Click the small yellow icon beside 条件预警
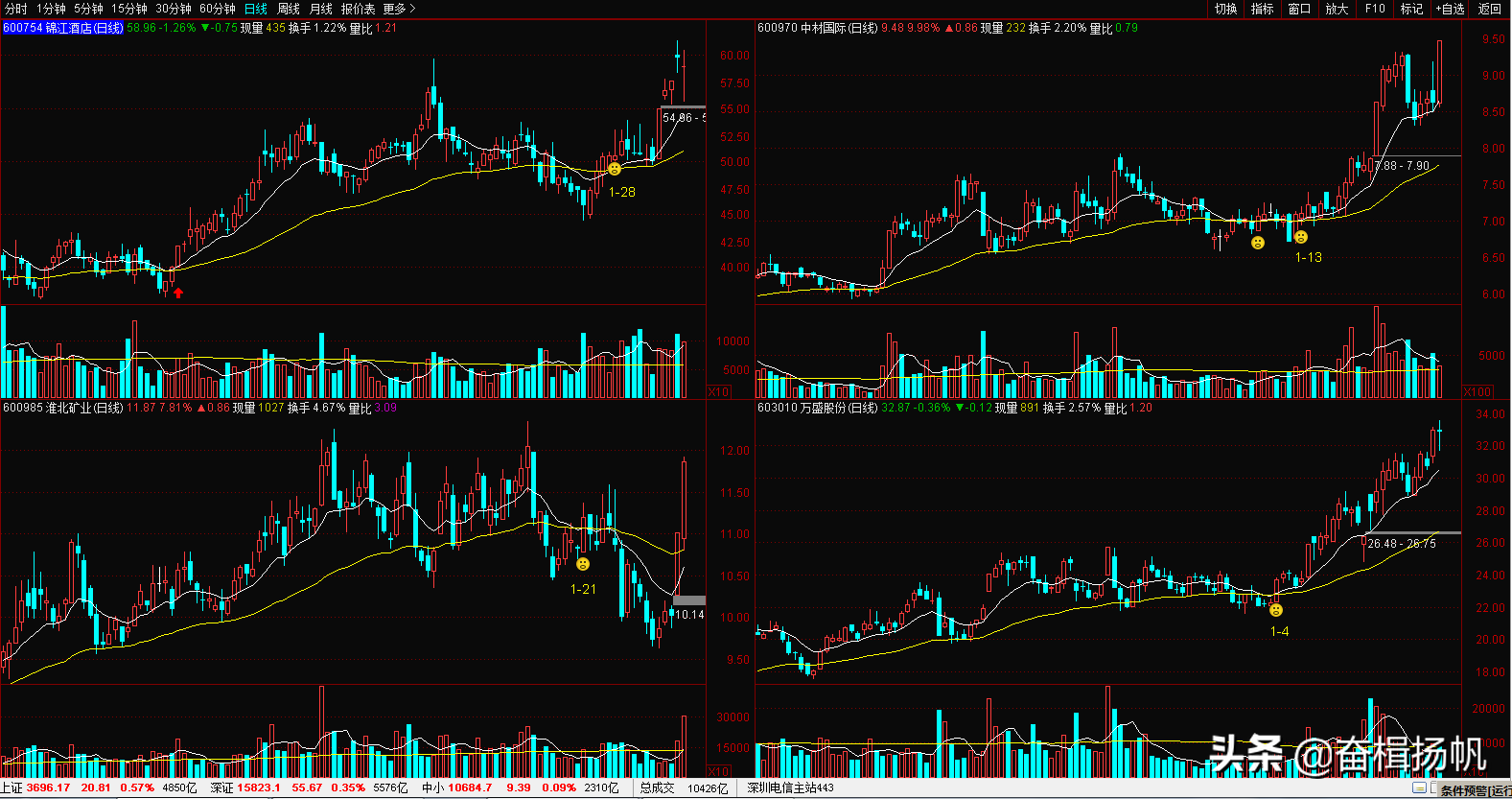 point(1420,787)
